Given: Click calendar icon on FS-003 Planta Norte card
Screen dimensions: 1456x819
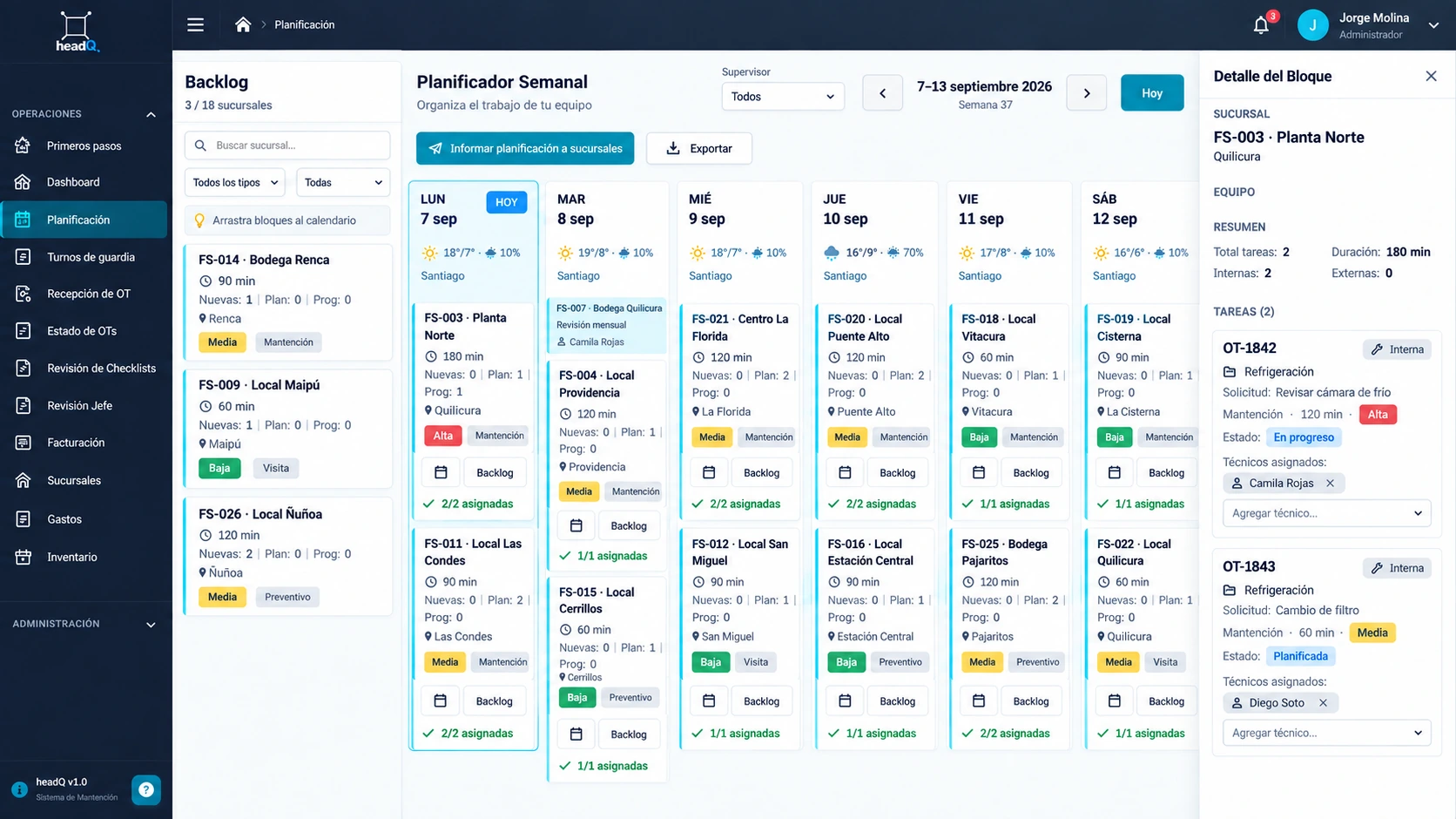Looking at the screenshot, I should click(x=441, y=472).
